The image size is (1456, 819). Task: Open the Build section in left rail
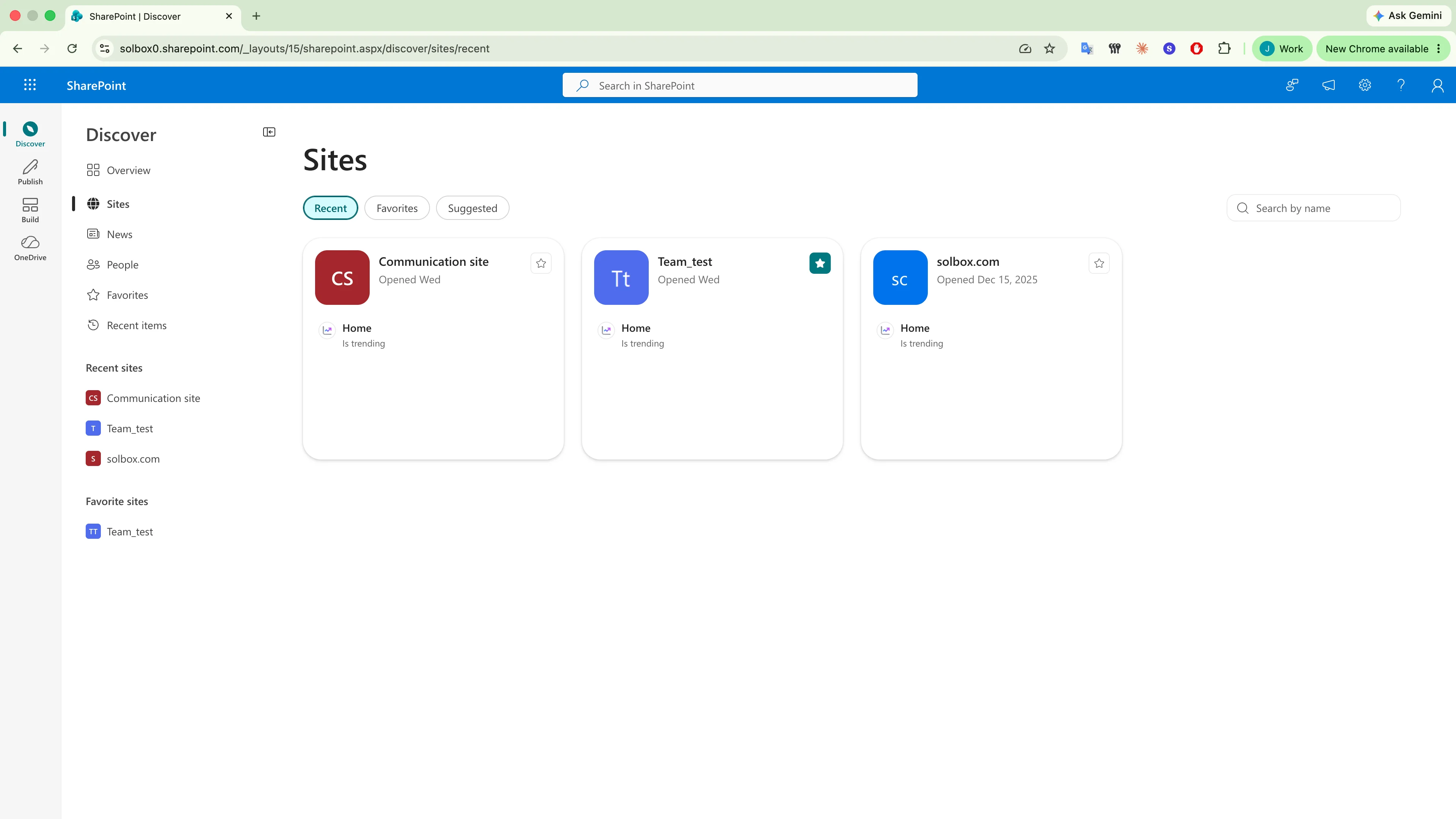[x=30, y=210]
